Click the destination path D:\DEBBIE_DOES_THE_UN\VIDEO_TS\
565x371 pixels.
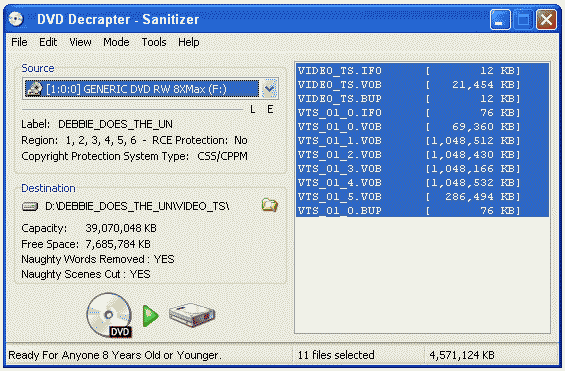137,206
